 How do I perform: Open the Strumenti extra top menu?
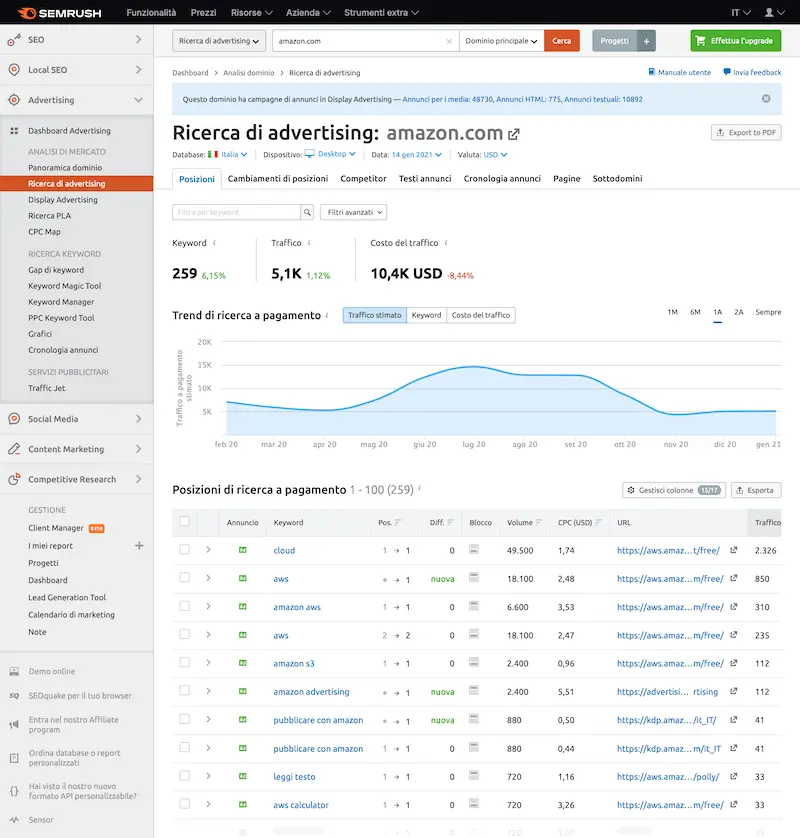382,12
